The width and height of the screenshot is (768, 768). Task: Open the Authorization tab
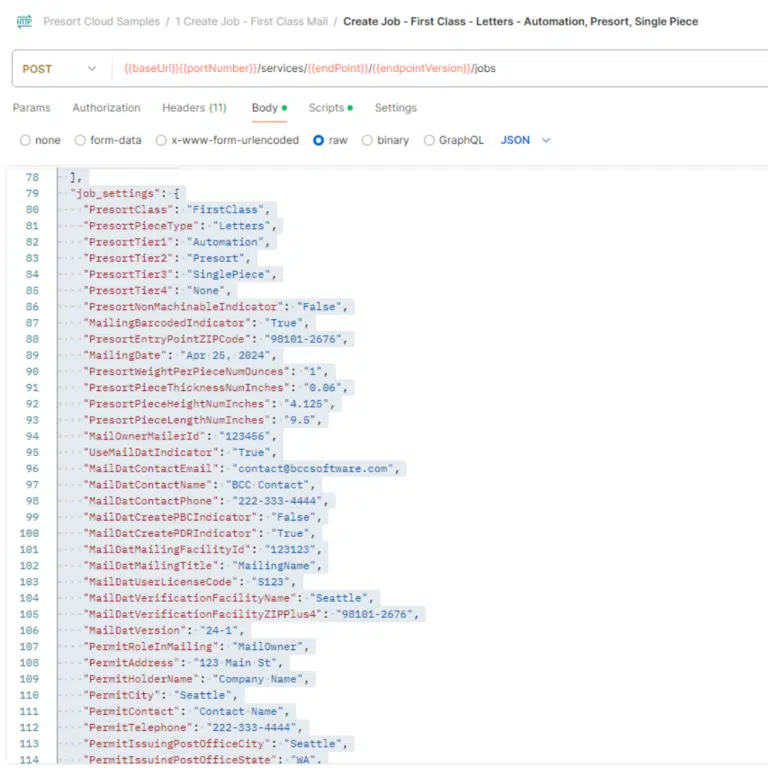pos(106,108)
